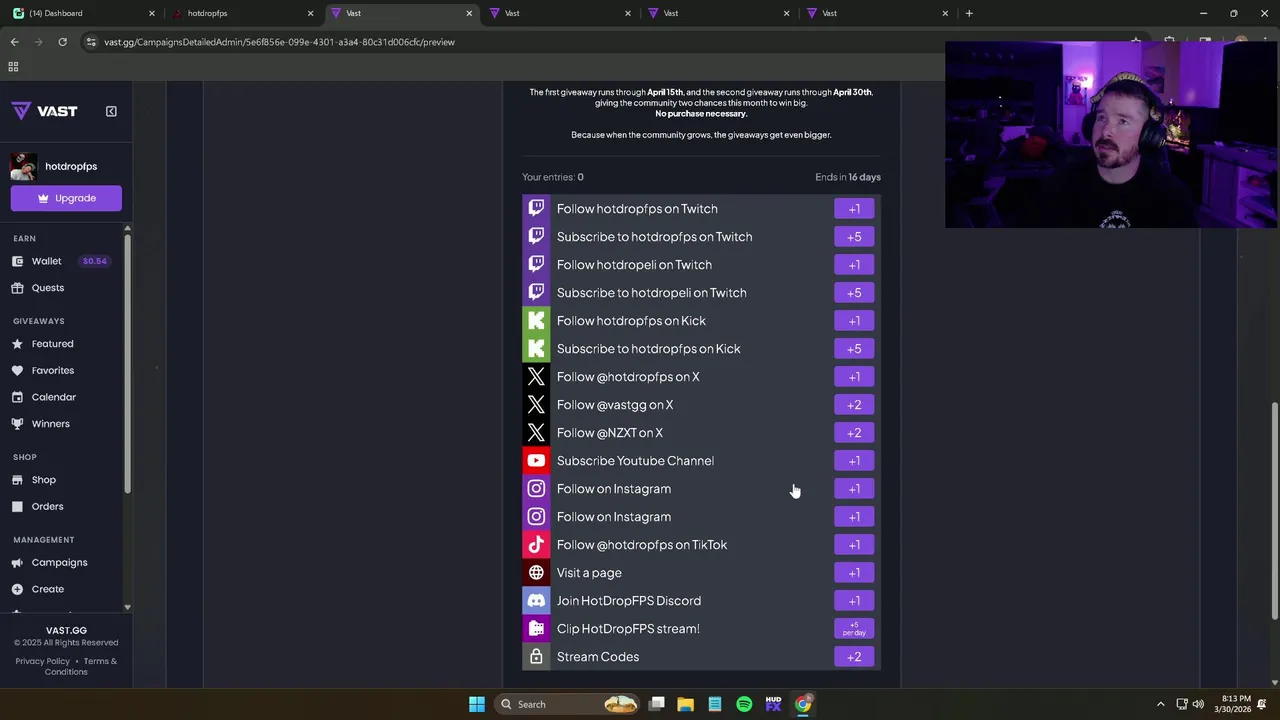Viewport: 1280px width, 720px height.
Task: Click X icon beside Follow @hotdropfps on X
Action: point(536,377)
